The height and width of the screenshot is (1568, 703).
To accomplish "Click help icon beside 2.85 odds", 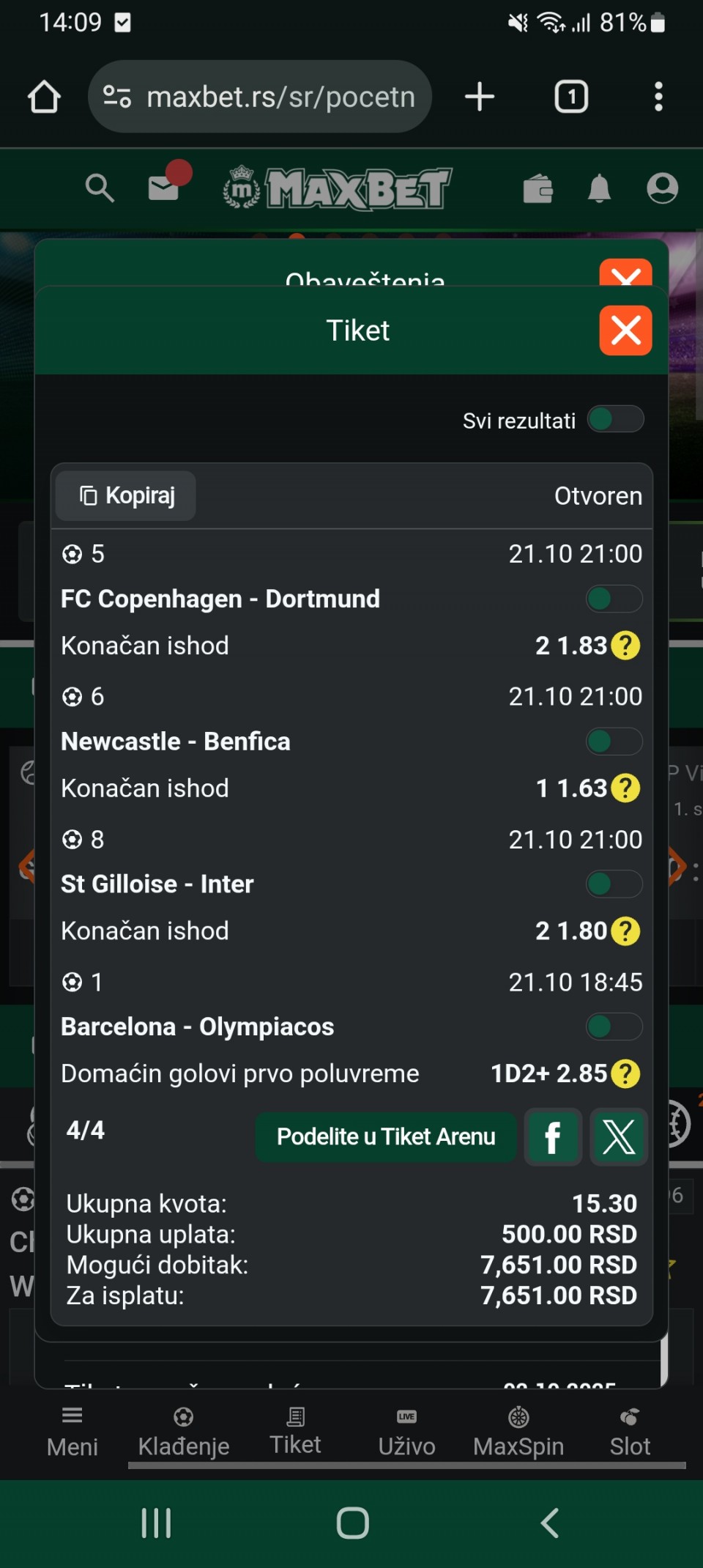I will (625, 1073).
